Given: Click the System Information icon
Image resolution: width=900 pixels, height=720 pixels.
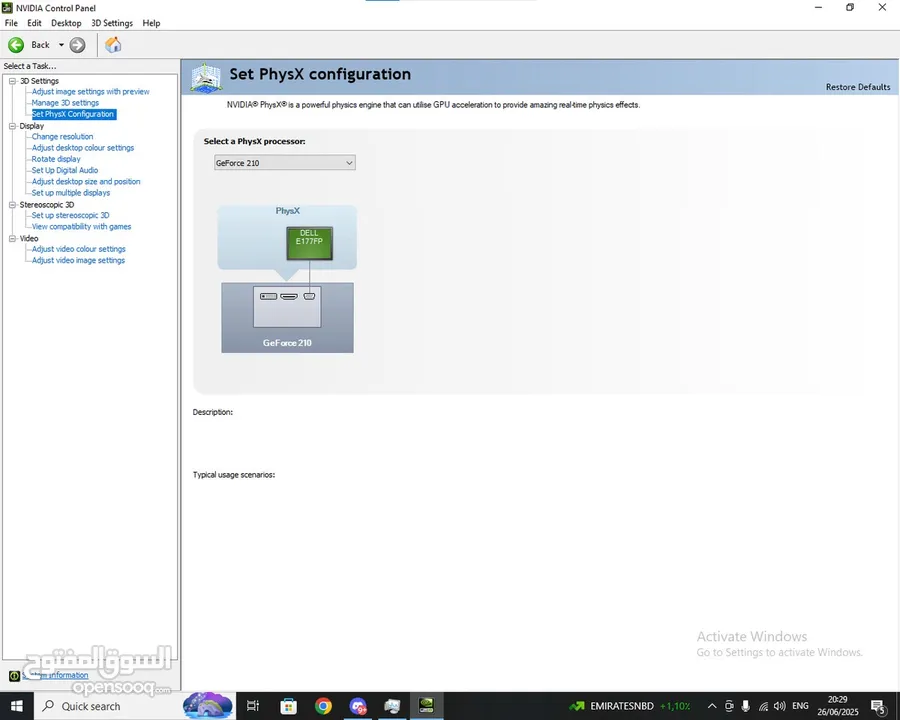Looking at the screenshot, I should coord(14,676).
